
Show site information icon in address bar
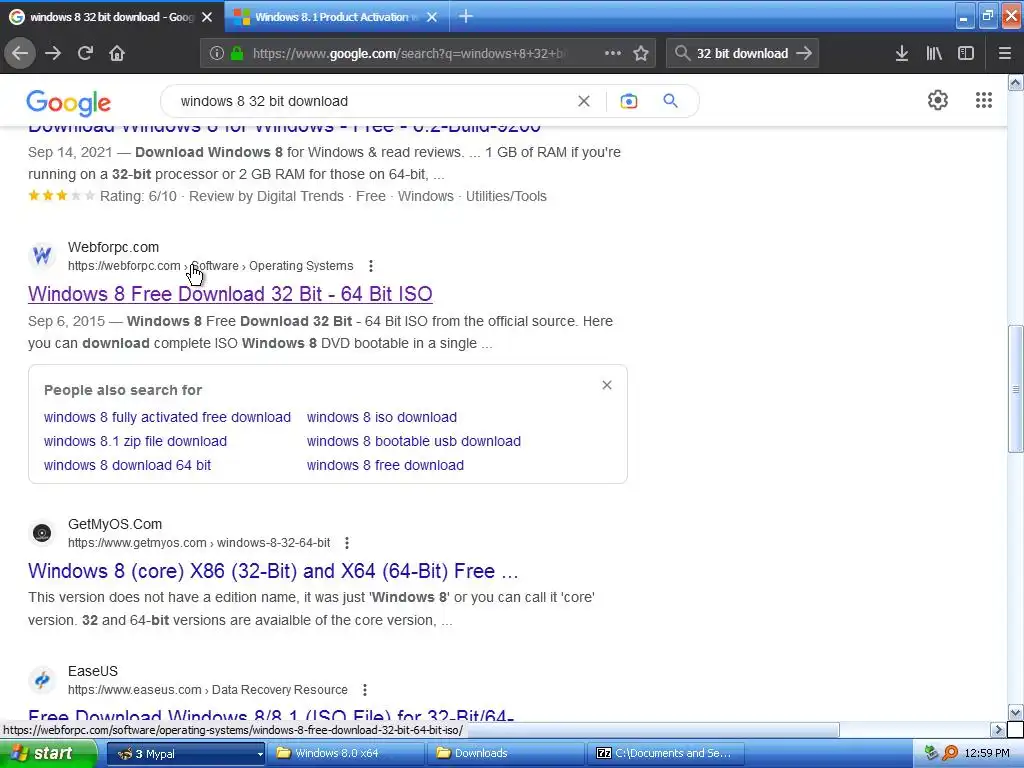[217, 54]
